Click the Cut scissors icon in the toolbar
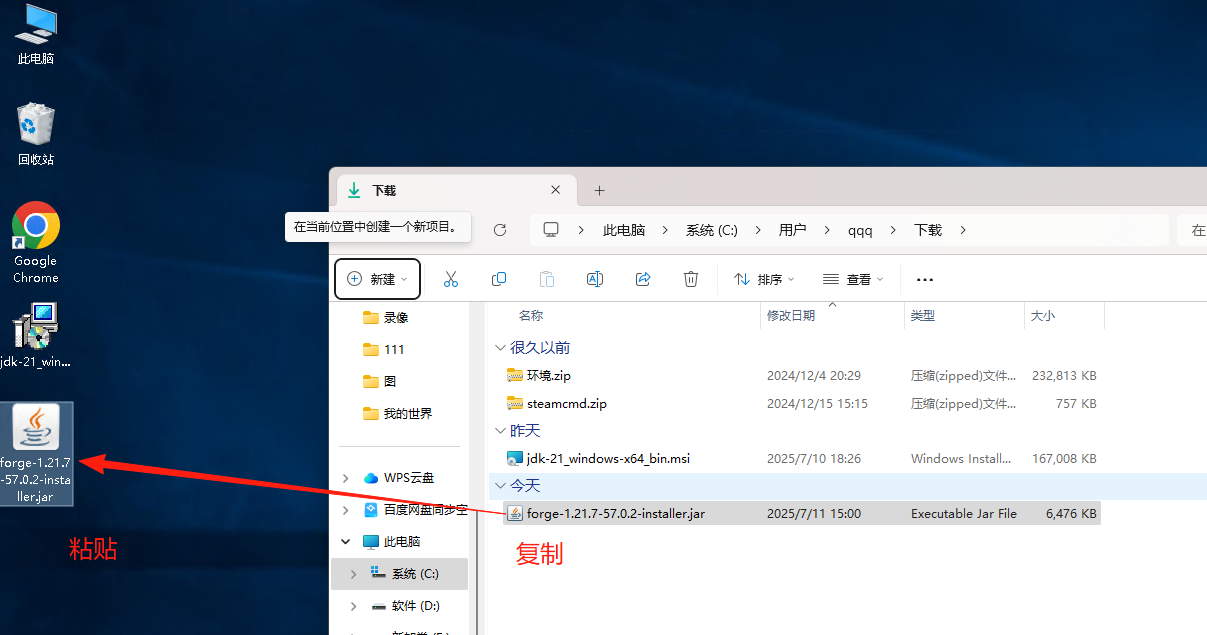 click(450, 279)
